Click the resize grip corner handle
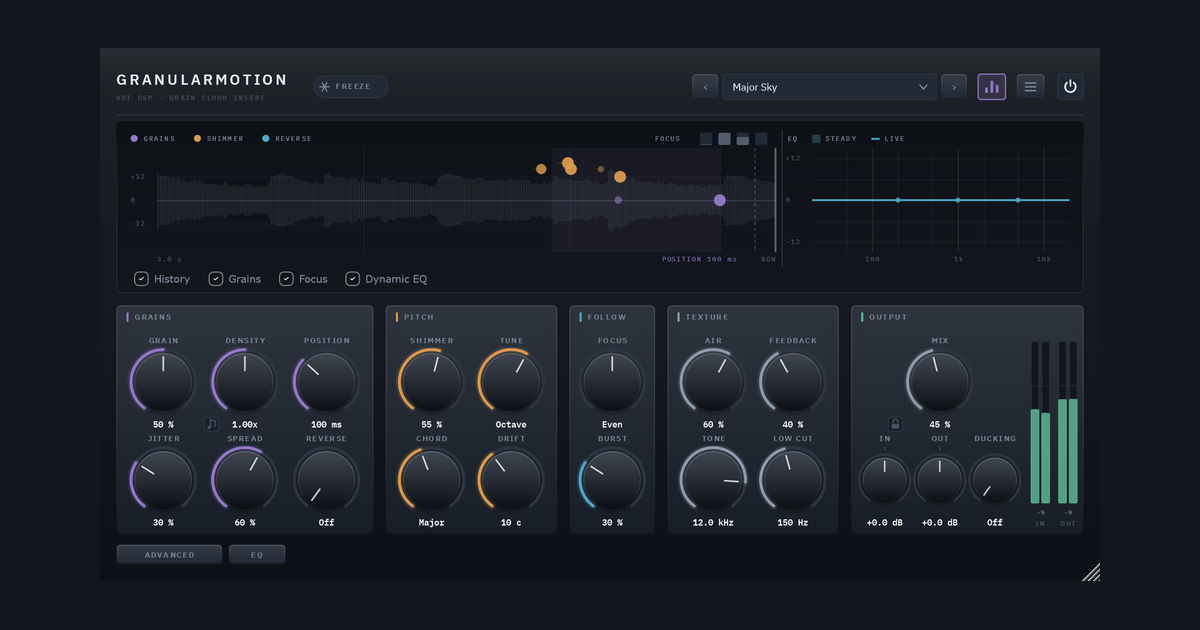This screenshot has width=1200, height=630. tap(1091, 572)
